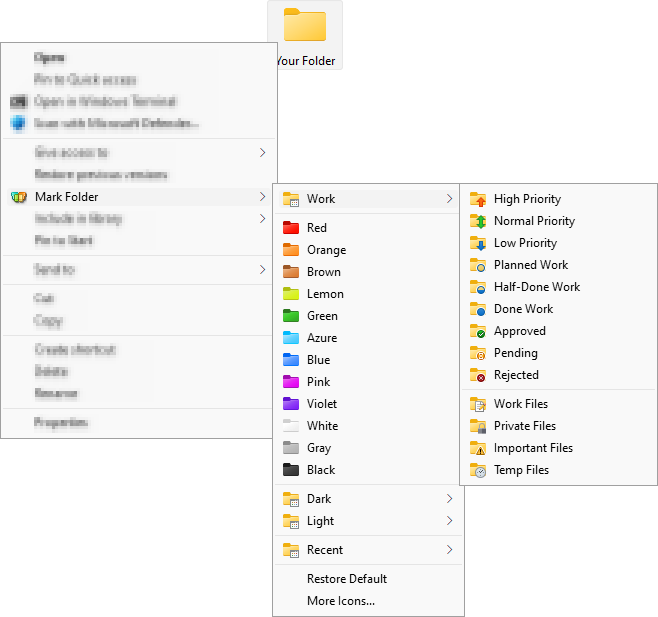Click the Pending folder icon

(478, 353)
